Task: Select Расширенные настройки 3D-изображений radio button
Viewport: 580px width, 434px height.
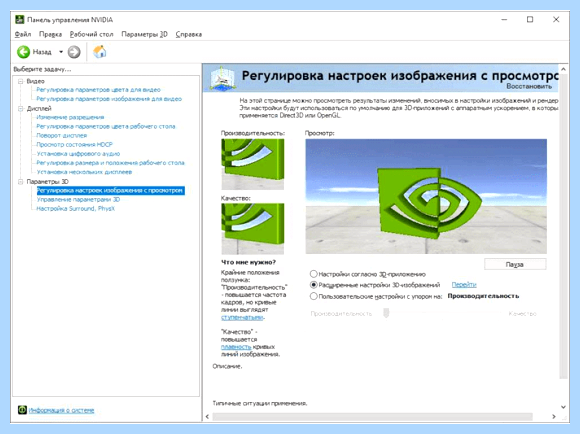Action: pyautogui.click(x=314, y=285)
